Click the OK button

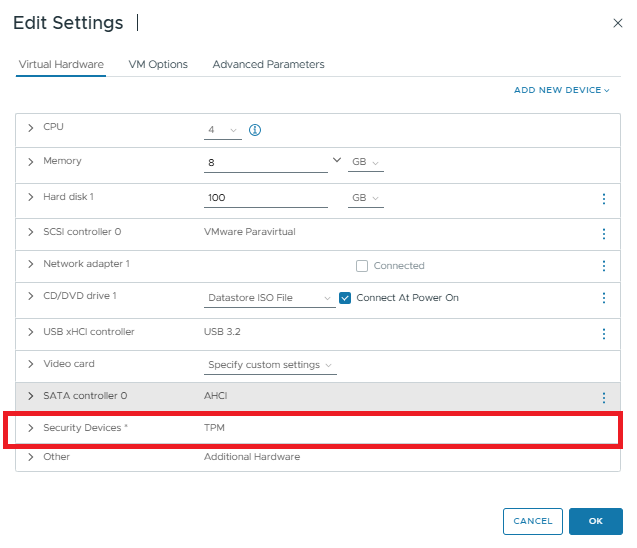tap(595, 521)
